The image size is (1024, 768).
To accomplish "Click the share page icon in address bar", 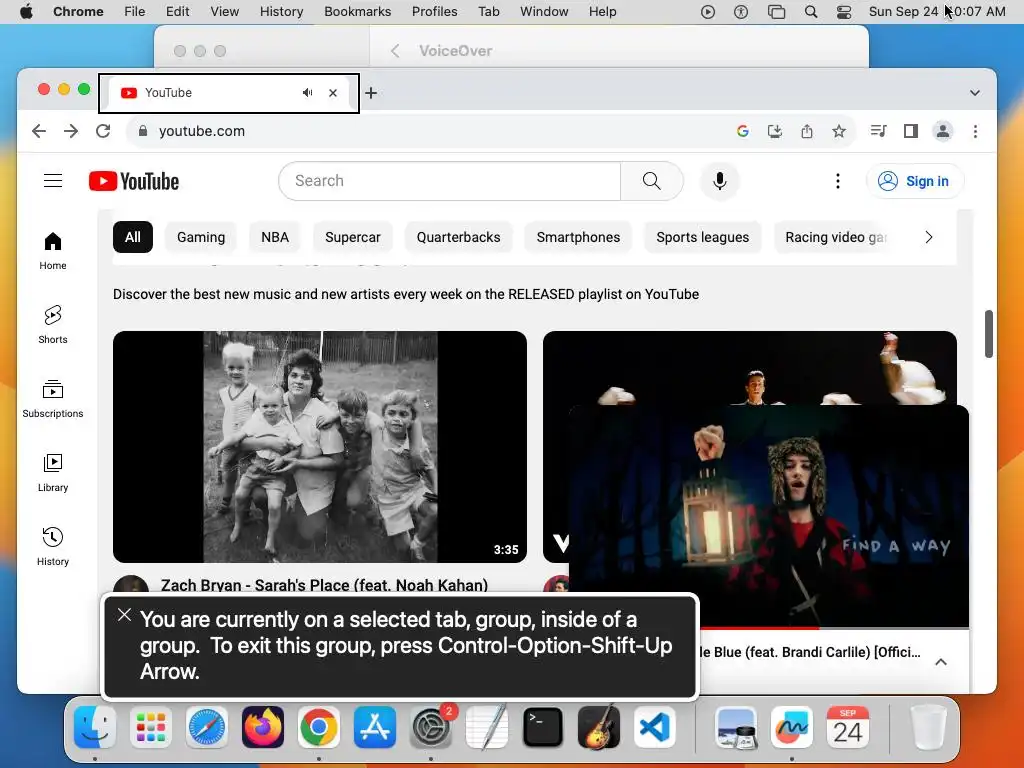I will [807, 131].
